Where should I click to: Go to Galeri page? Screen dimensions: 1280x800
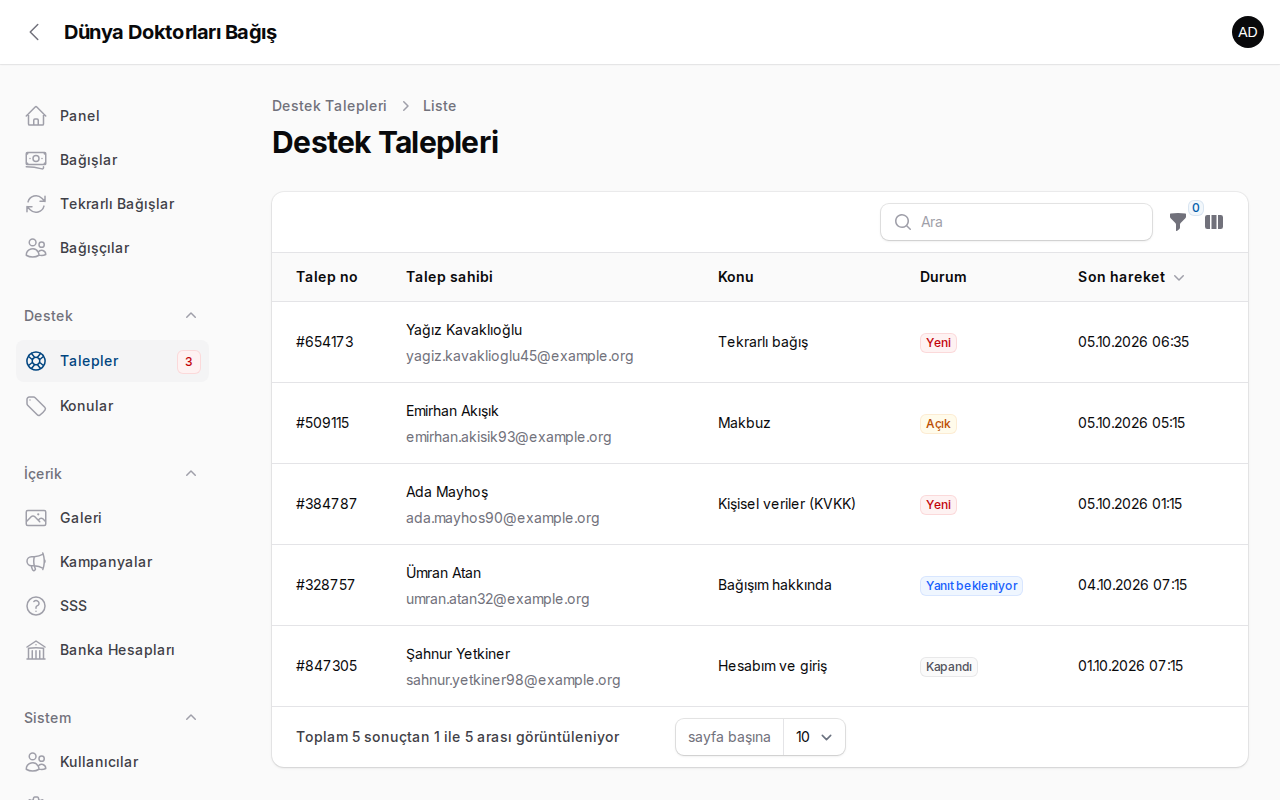(112, 518)
